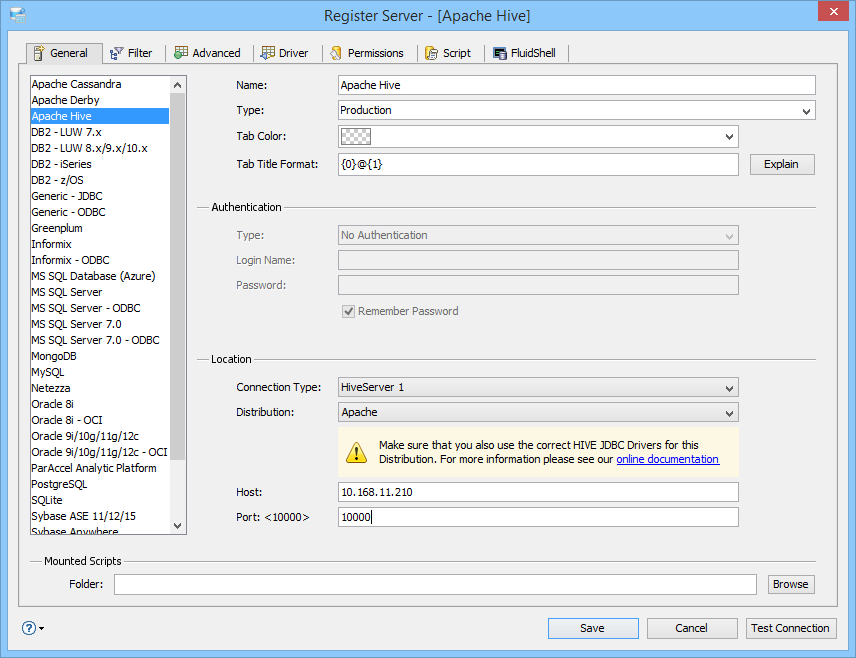The image size is (856, 658).
Task: Click the Explain button
Action: click(782, 164)
